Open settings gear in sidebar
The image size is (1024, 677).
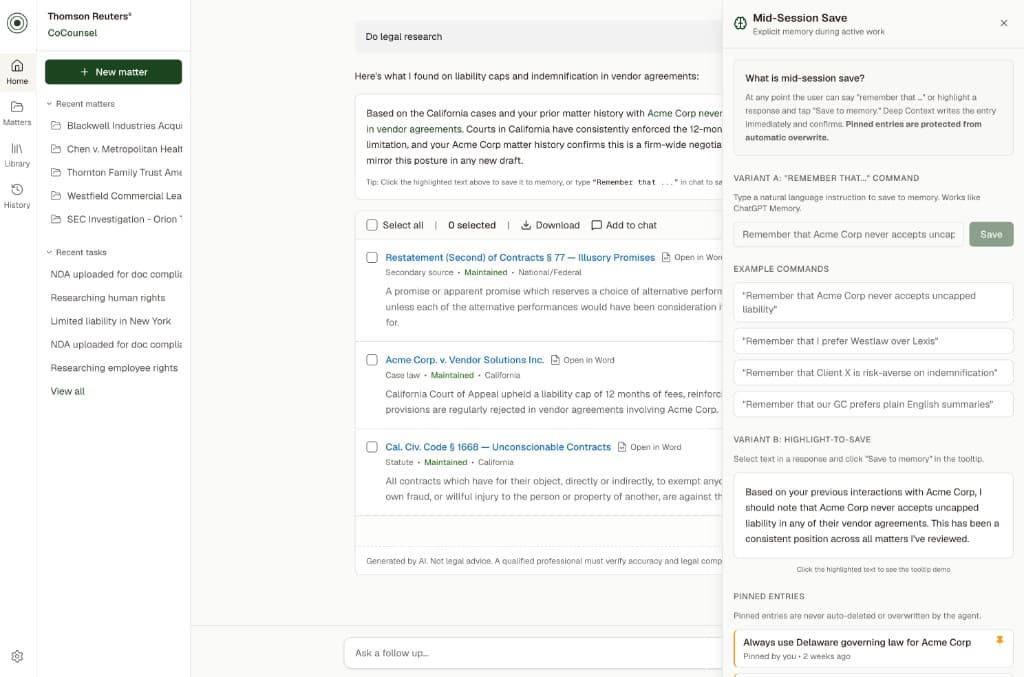tap(18, 656)
